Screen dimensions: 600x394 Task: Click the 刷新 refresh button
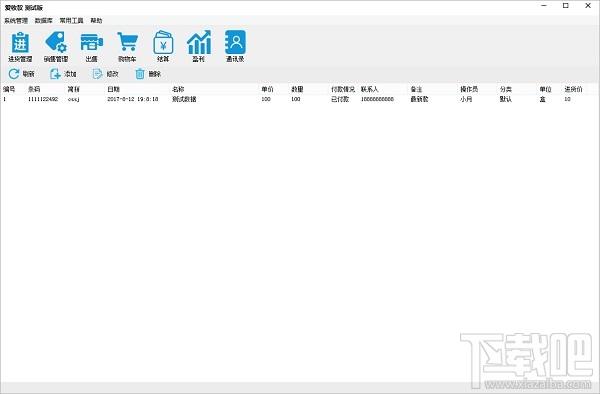click(21, 74)
